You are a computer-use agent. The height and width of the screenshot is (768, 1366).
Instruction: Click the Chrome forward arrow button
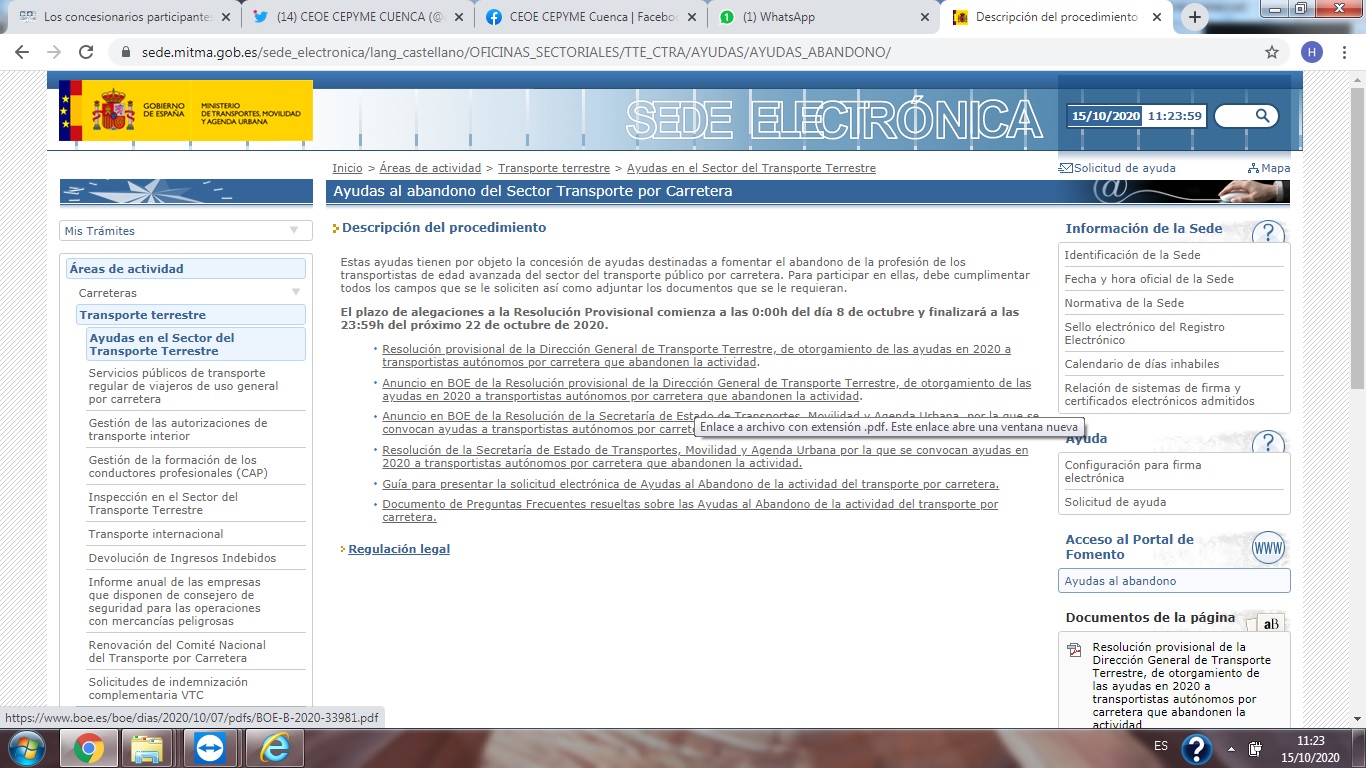tap(54, 52)
